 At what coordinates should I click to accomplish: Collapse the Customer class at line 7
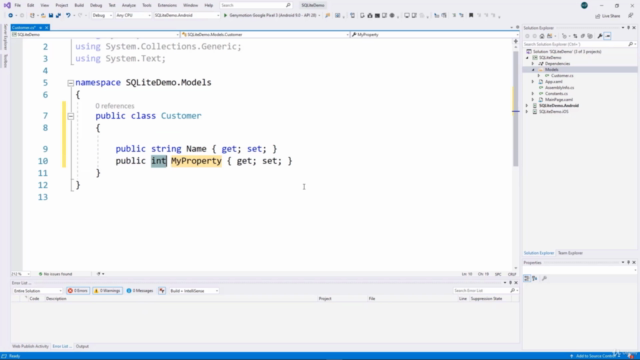coord(71,116)
